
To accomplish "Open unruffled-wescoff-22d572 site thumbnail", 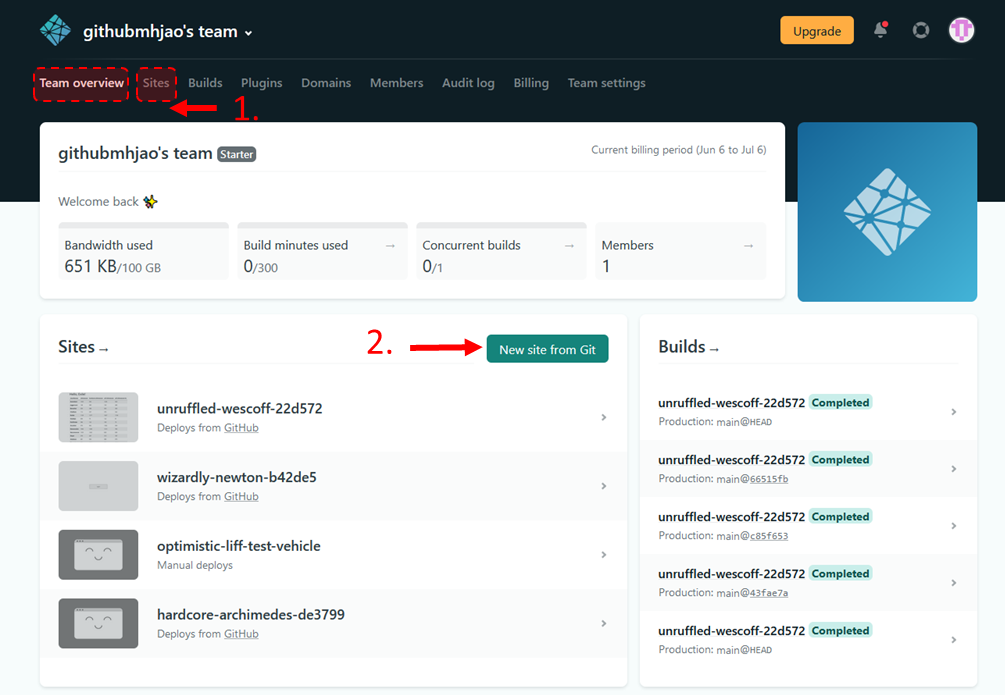I will [x=98, y=417].
